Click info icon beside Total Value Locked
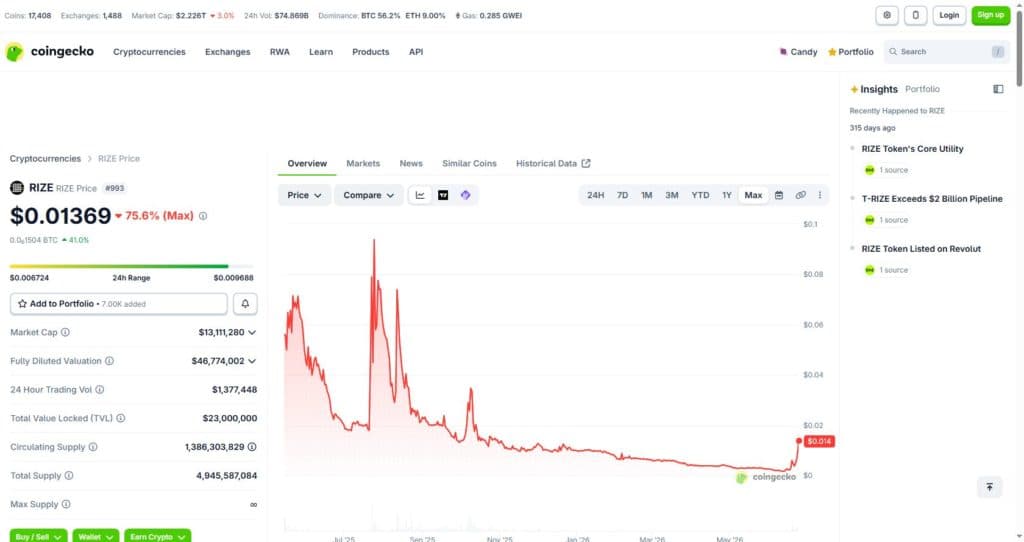The height and width of the screenshot is (542, 1024). tap(120, 419)
